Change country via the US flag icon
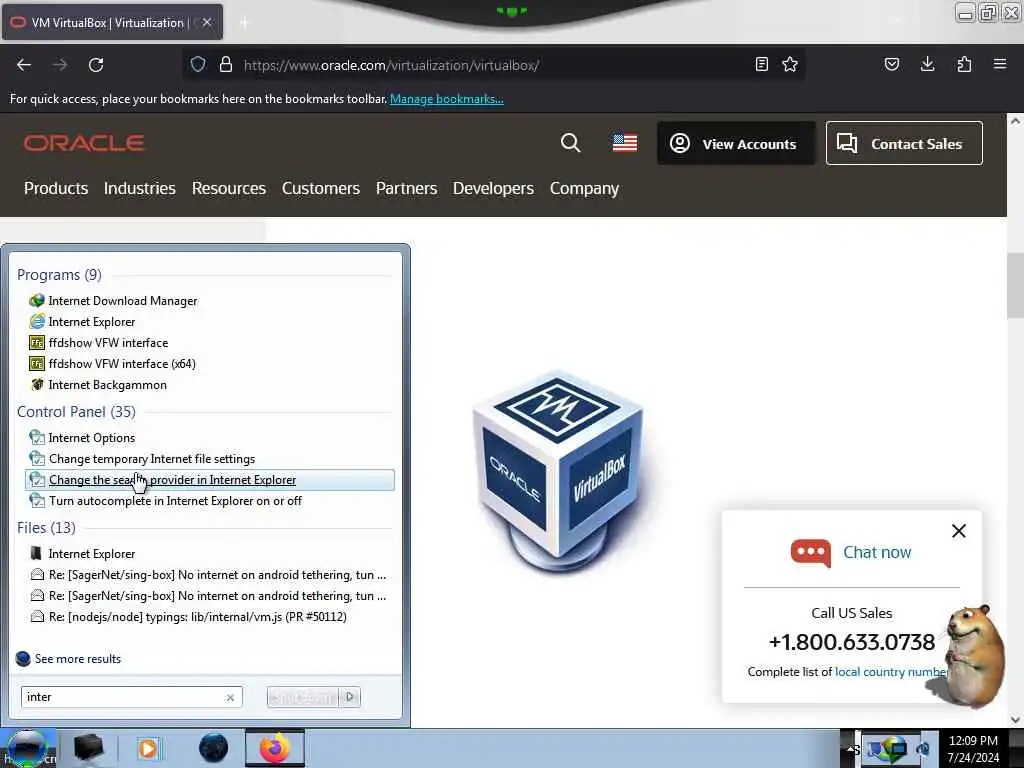Viewport: 1024px width, 768px height. click(x=625, y=143)
